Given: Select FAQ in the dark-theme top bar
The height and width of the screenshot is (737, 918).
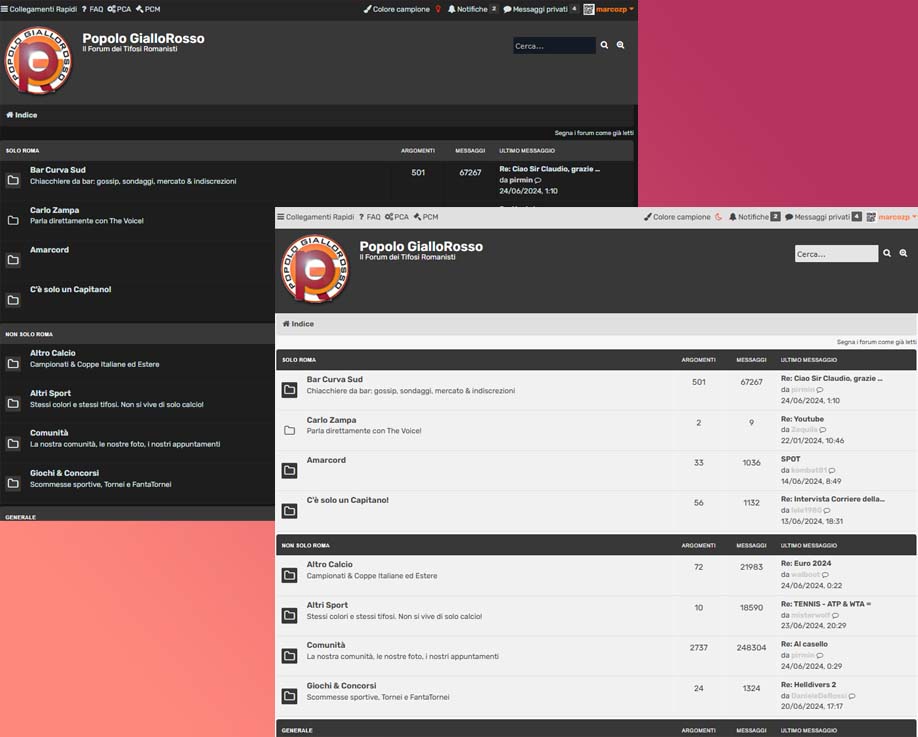Looking at the screenshot, I should [x=92, y=9].
